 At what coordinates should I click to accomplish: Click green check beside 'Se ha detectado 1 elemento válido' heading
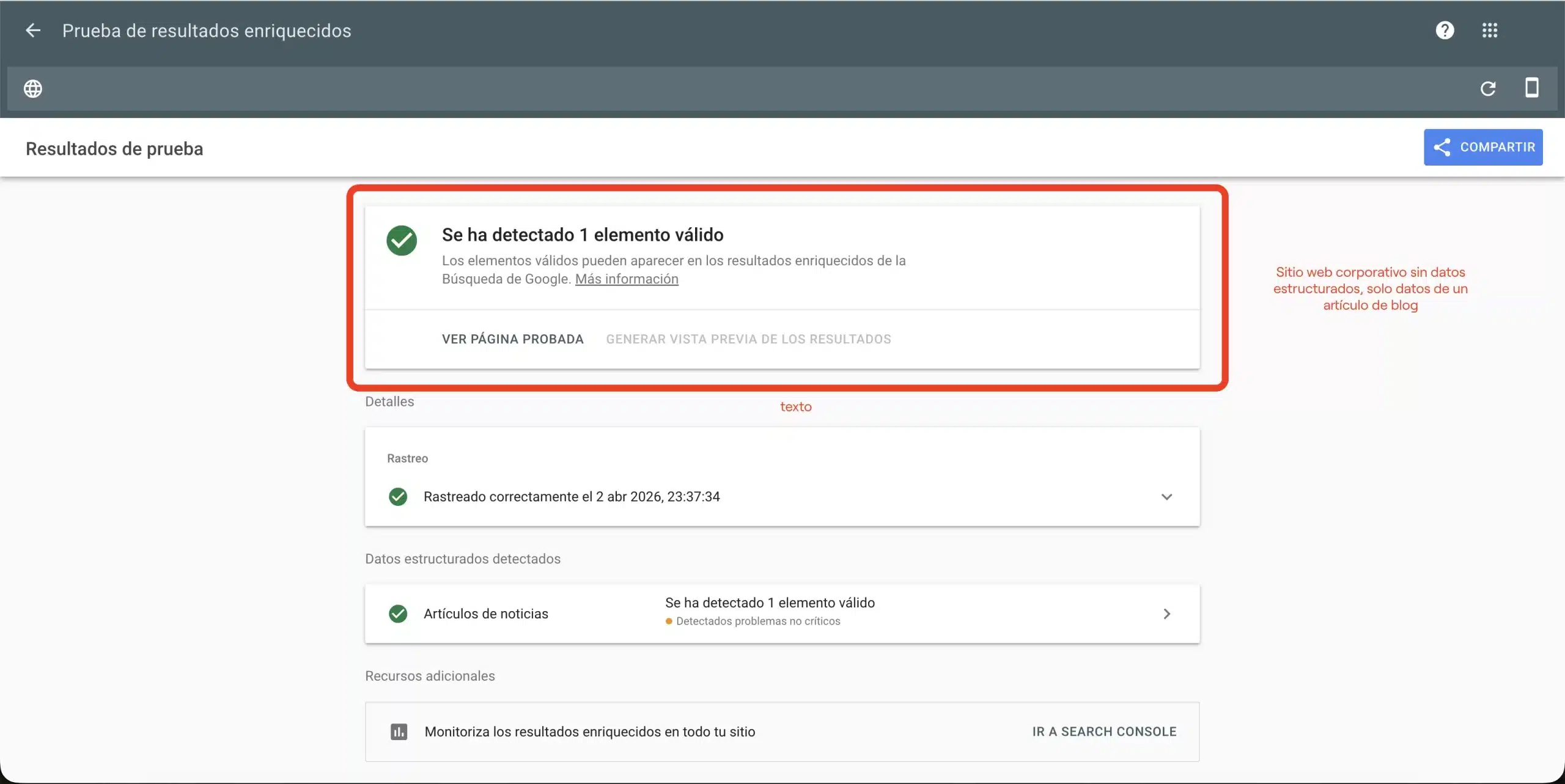[402, 240]
